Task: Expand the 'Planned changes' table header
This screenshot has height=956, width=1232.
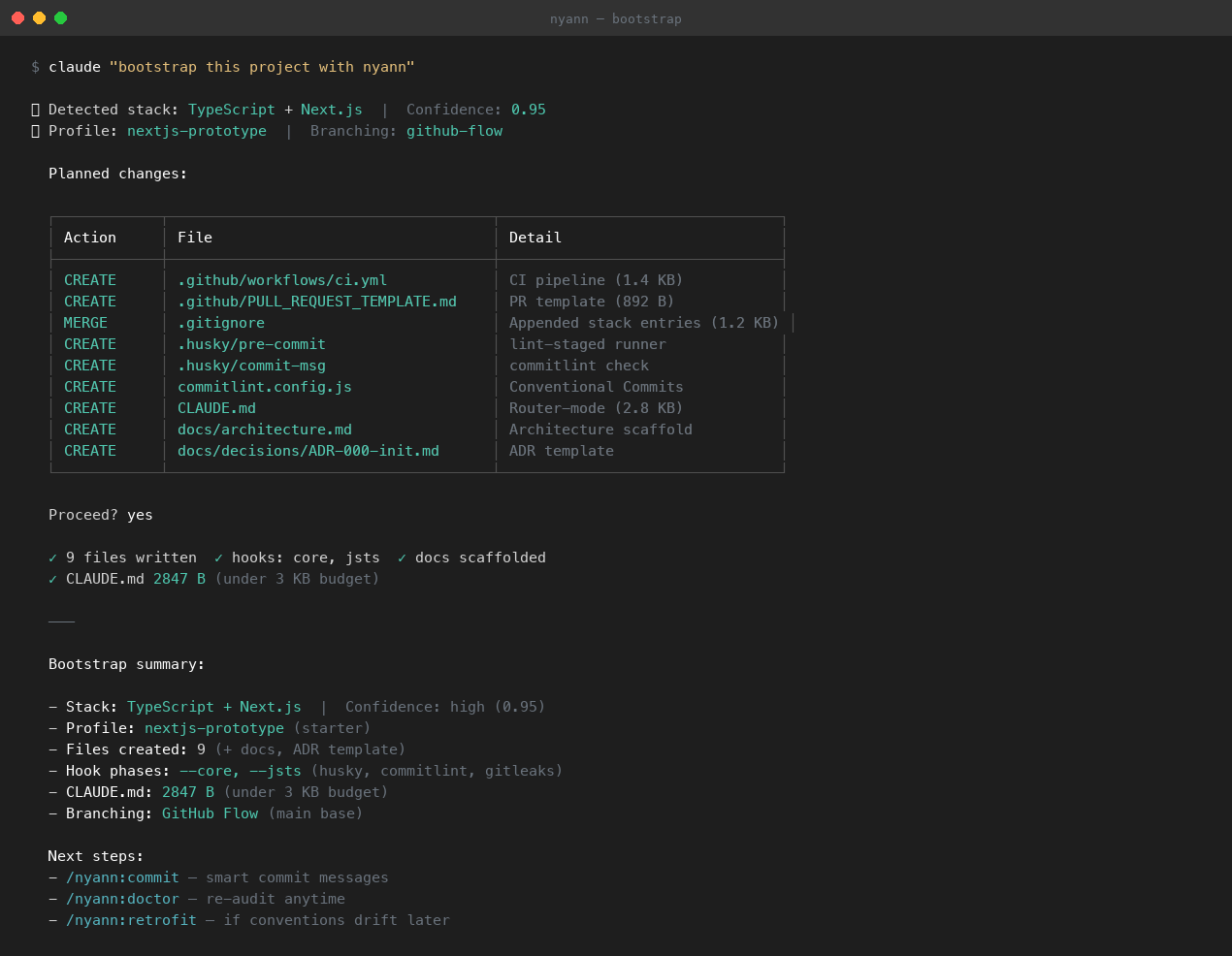Action: [x=117, y=174]
